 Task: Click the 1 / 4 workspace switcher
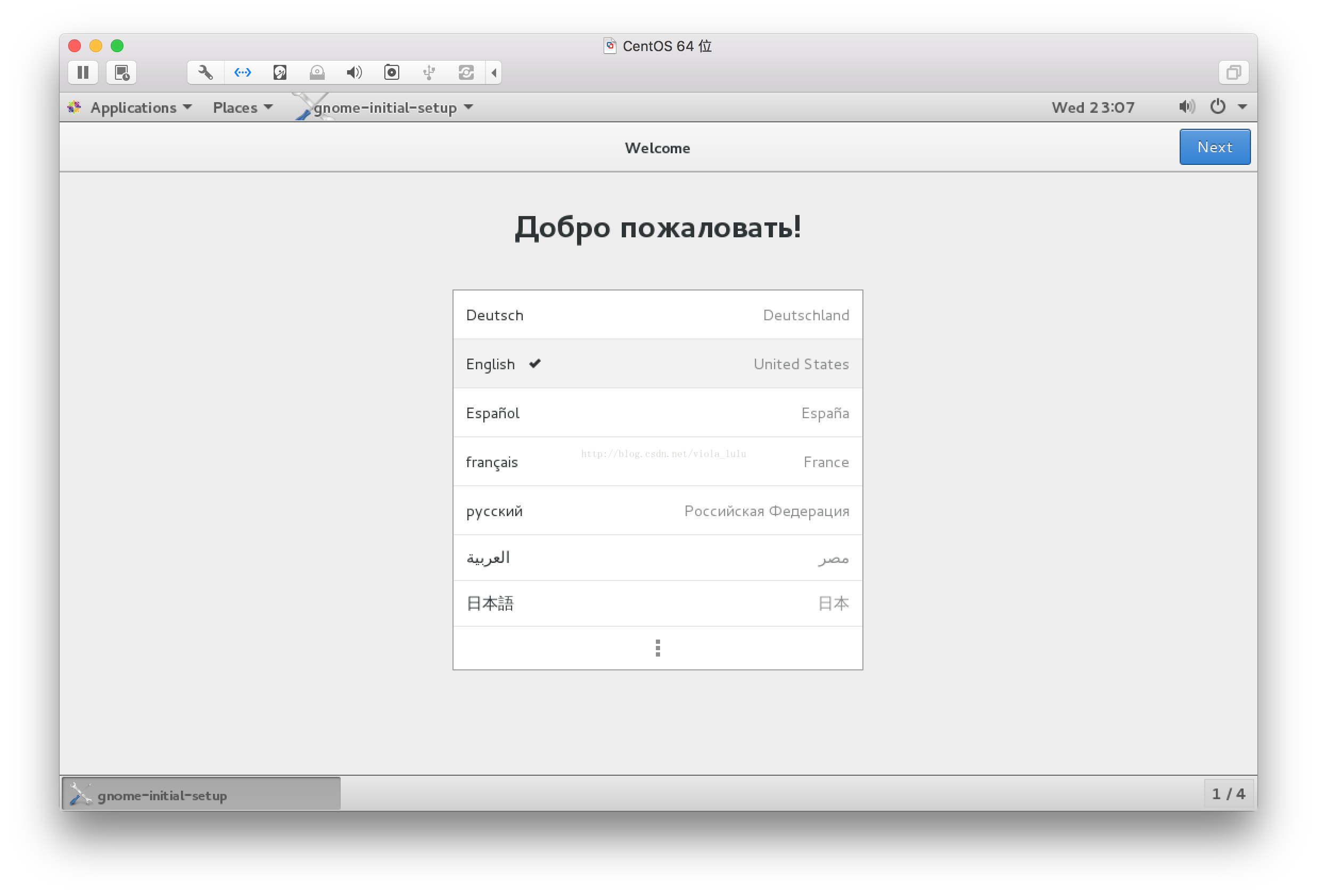(1228, 794)
